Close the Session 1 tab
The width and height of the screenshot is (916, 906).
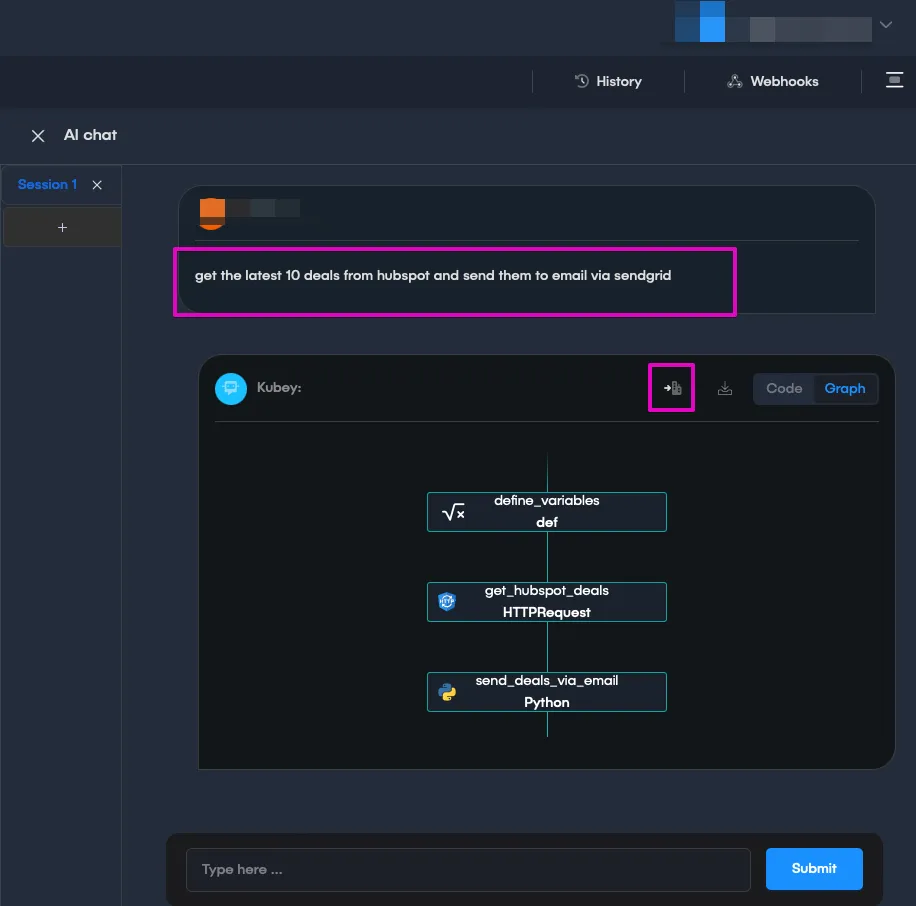97,185
